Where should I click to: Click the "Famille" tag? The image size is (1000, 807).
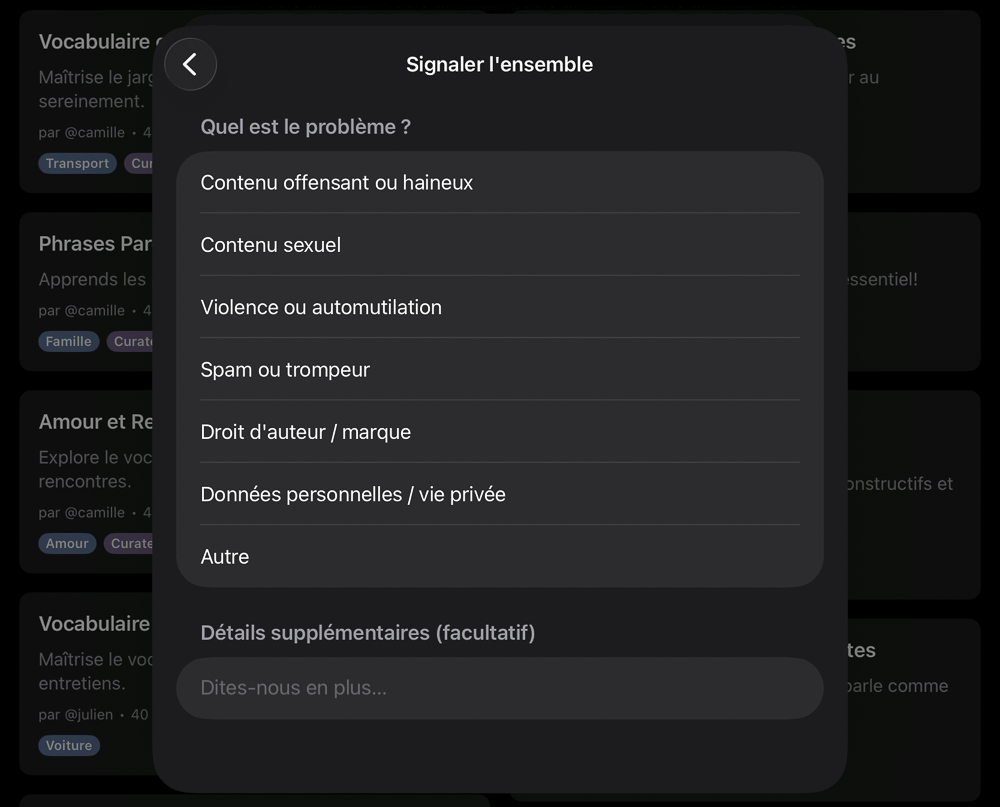tap(68, 341)
